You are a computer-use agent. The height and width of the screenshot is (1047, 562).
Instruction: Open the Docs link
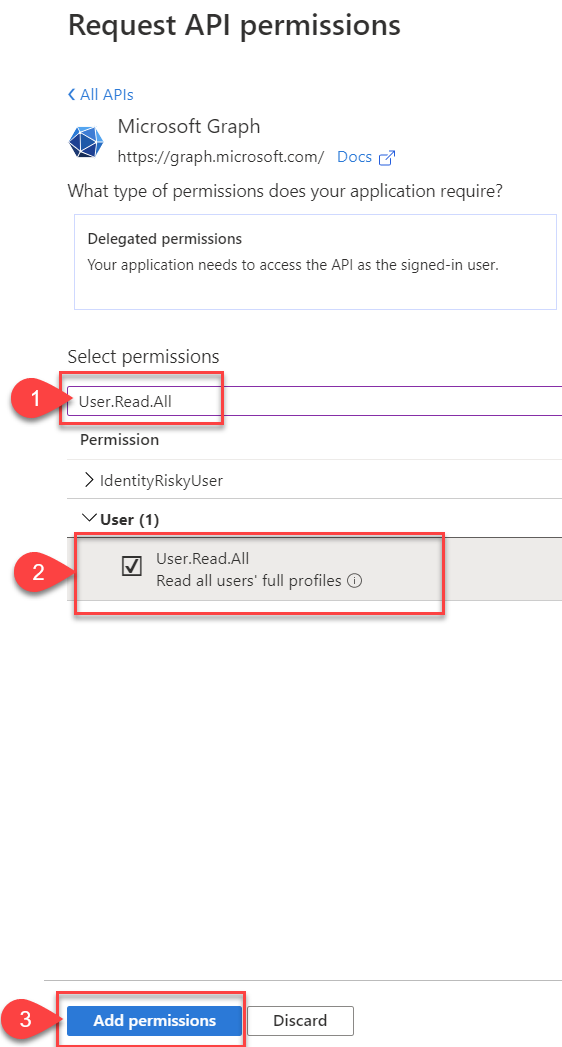[x=354, y=158]
